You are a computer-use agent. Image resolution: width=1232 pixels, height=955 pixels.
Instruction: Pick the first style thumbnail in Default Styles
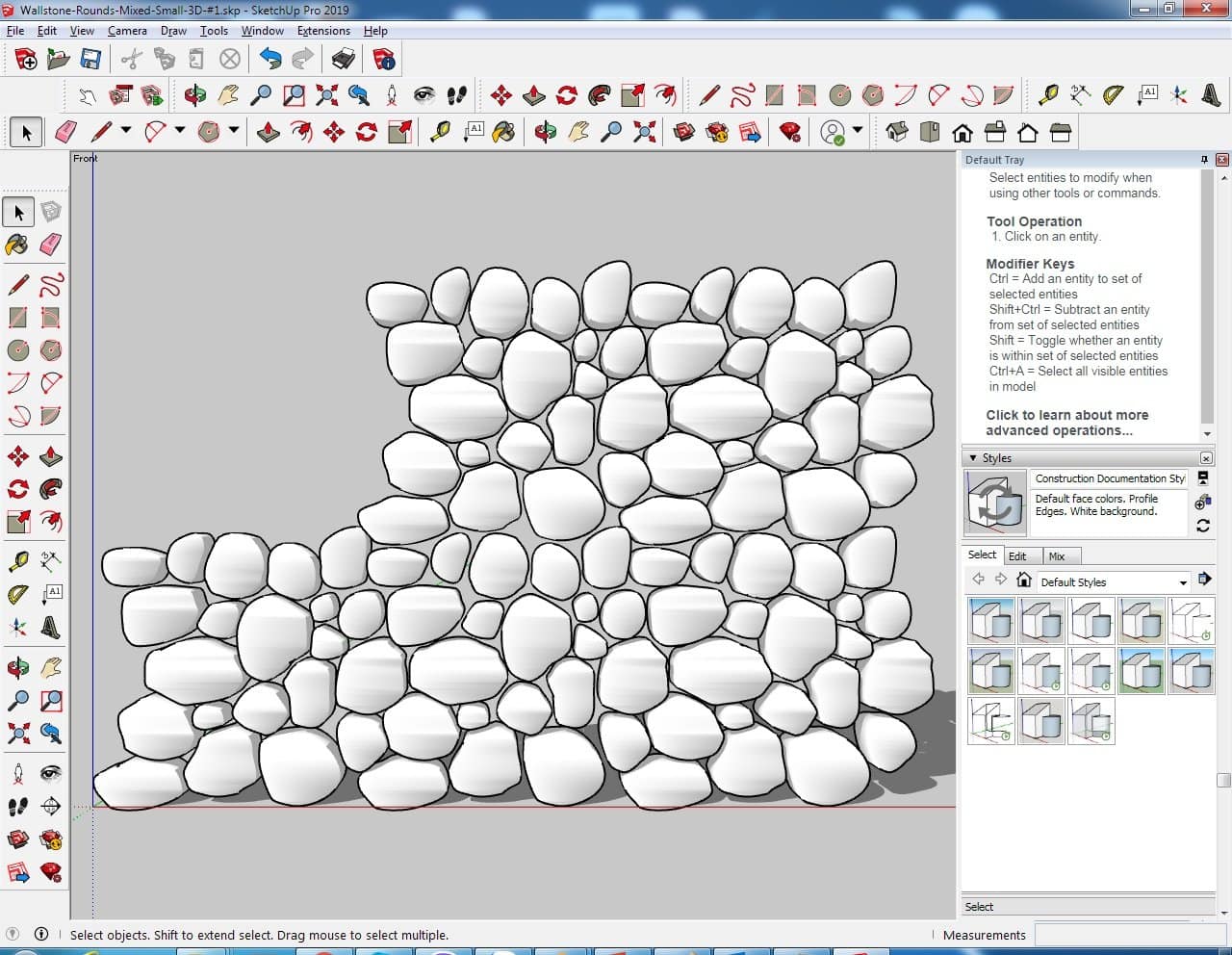coord(990,620)
